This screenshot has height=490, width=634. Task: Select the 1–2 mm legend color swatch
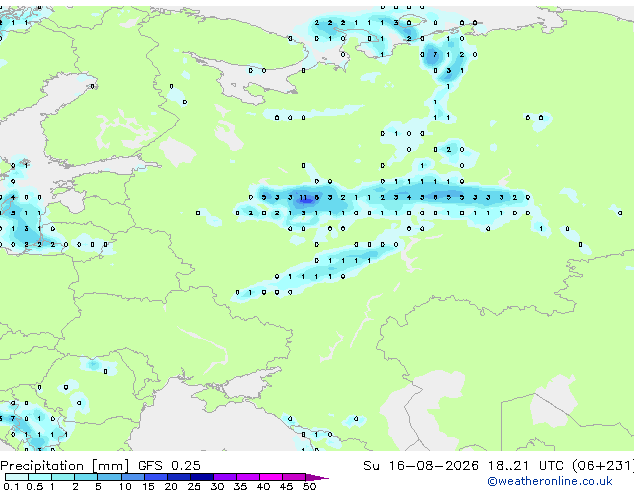click(x=63, y=477)
